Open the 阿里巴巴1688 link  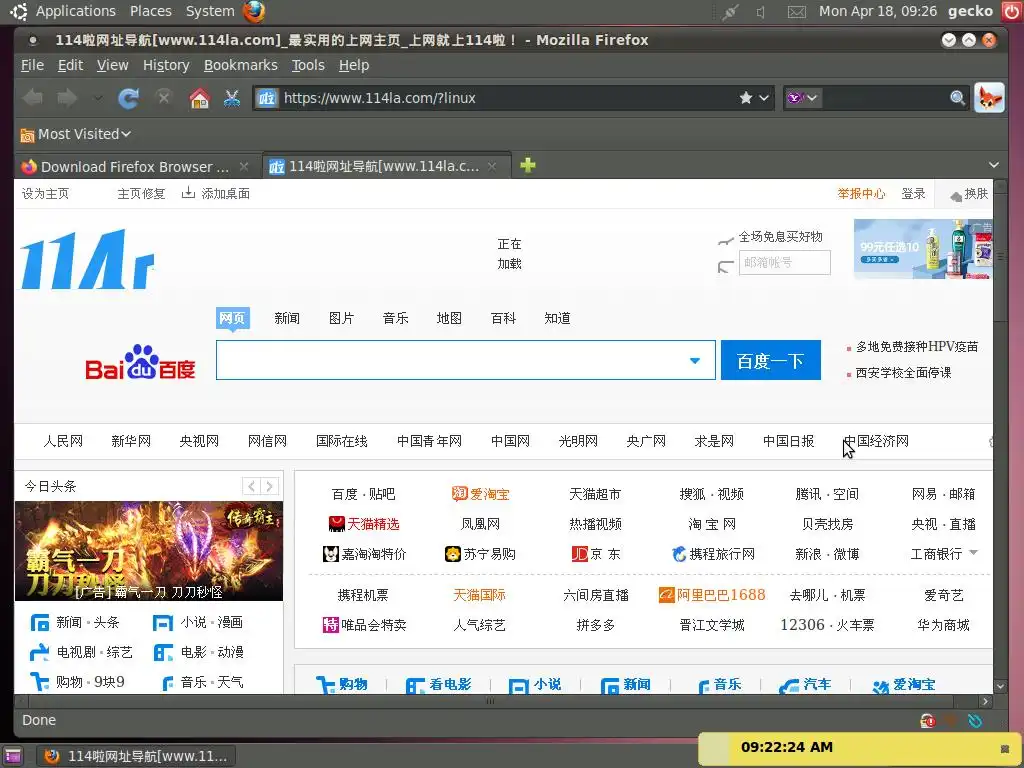click(x=712, y=595)
